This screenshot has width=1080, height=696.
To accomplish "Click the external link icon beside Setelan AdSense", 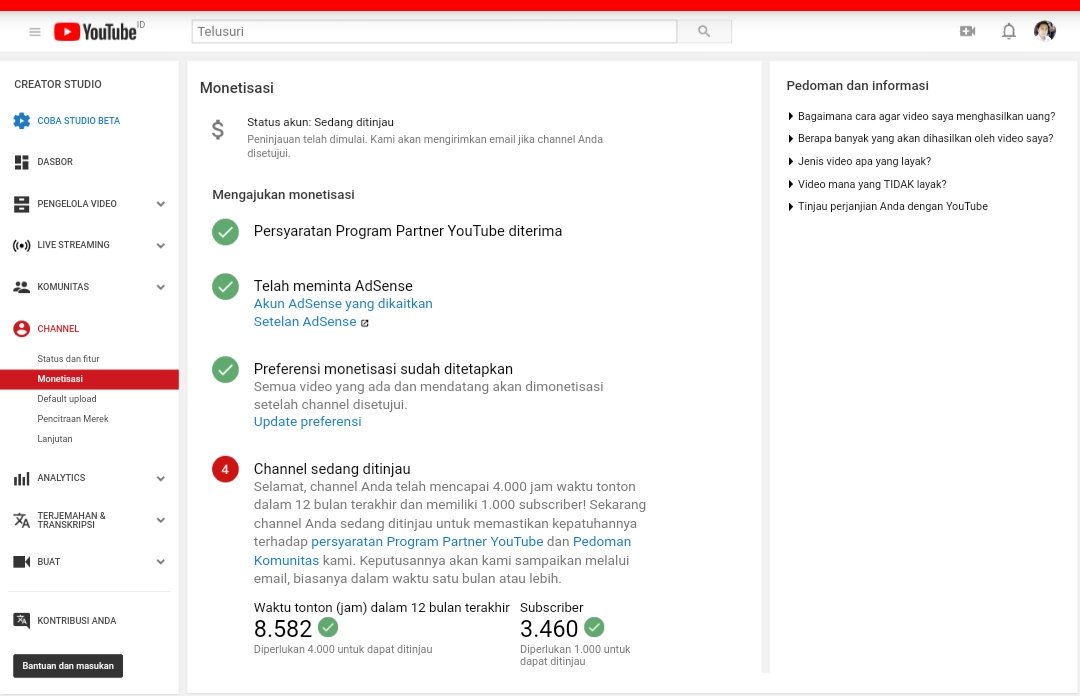I will pyautogui.click(x=364, y=323).
